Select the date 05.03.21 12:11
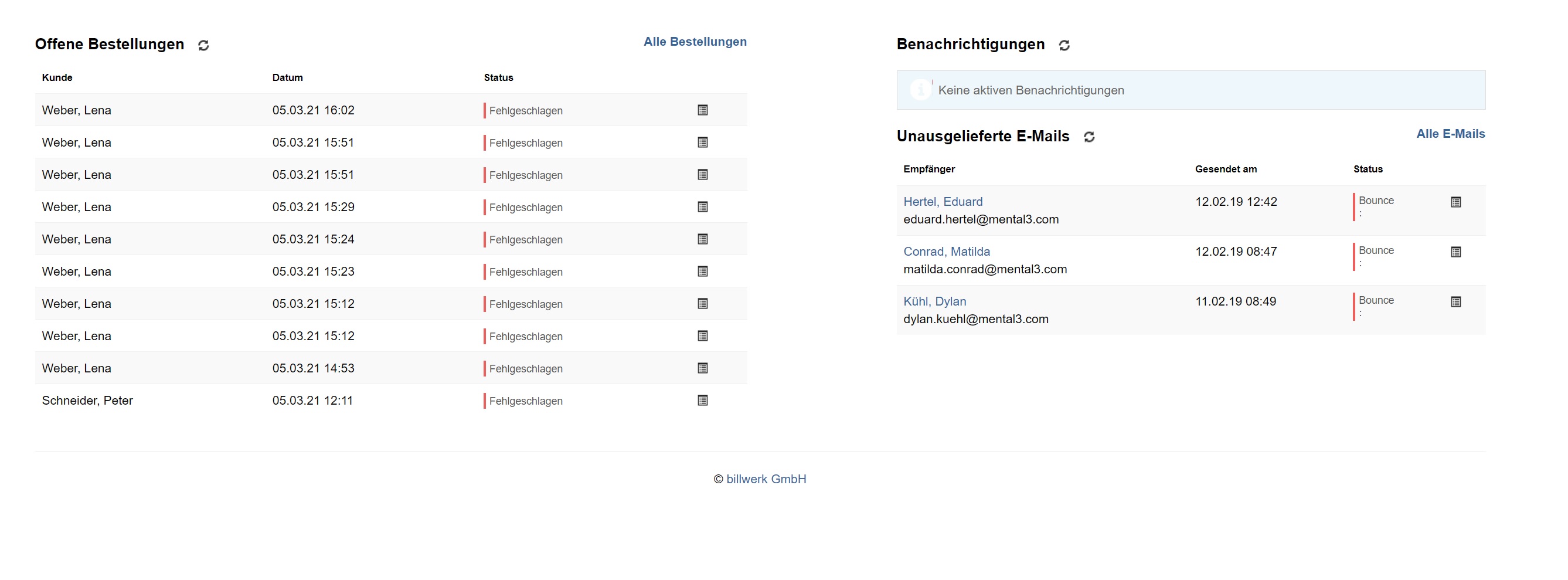This screenshot has height=580, width=1568. click(313, 401)
